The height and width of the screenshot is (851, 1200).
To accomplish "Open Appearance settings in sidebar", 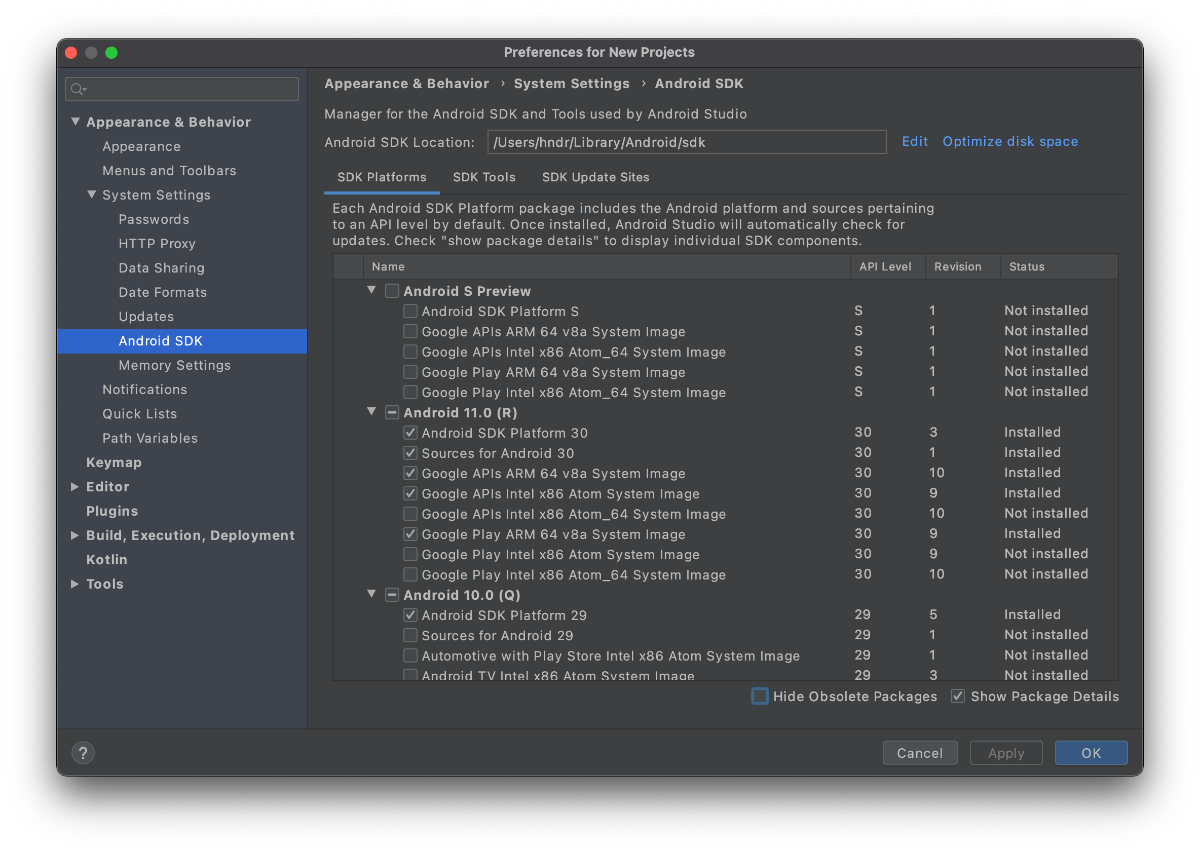I will pyautogui.click(x=141, y=146).
